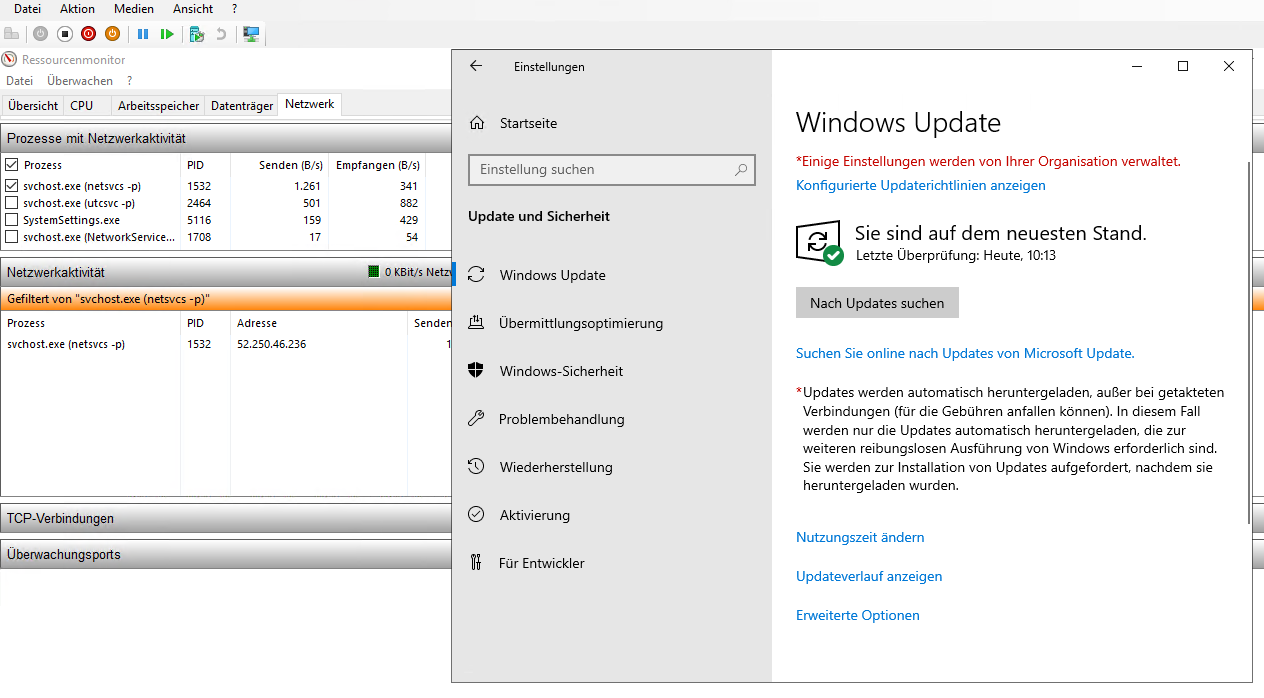Go back using the Settings back arrow
The image size is (1264, 698).
pos(476,66)
